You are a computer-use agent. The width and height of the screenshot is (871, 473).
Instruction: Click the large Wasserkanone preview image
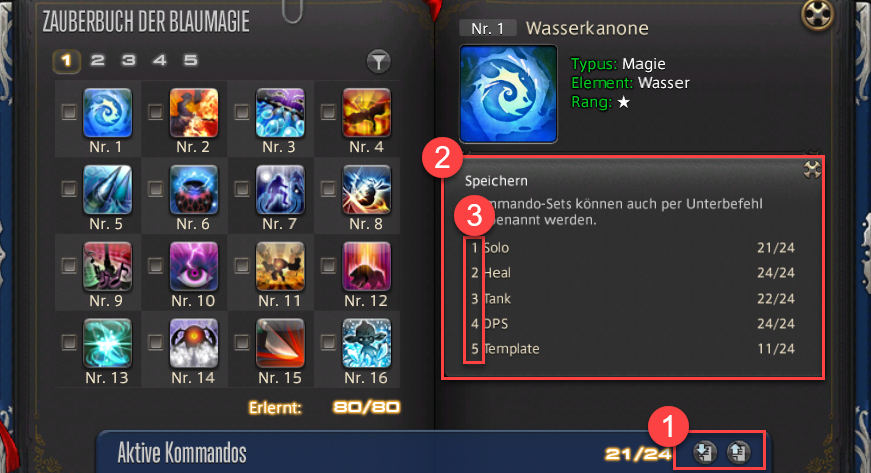point(508,94)
